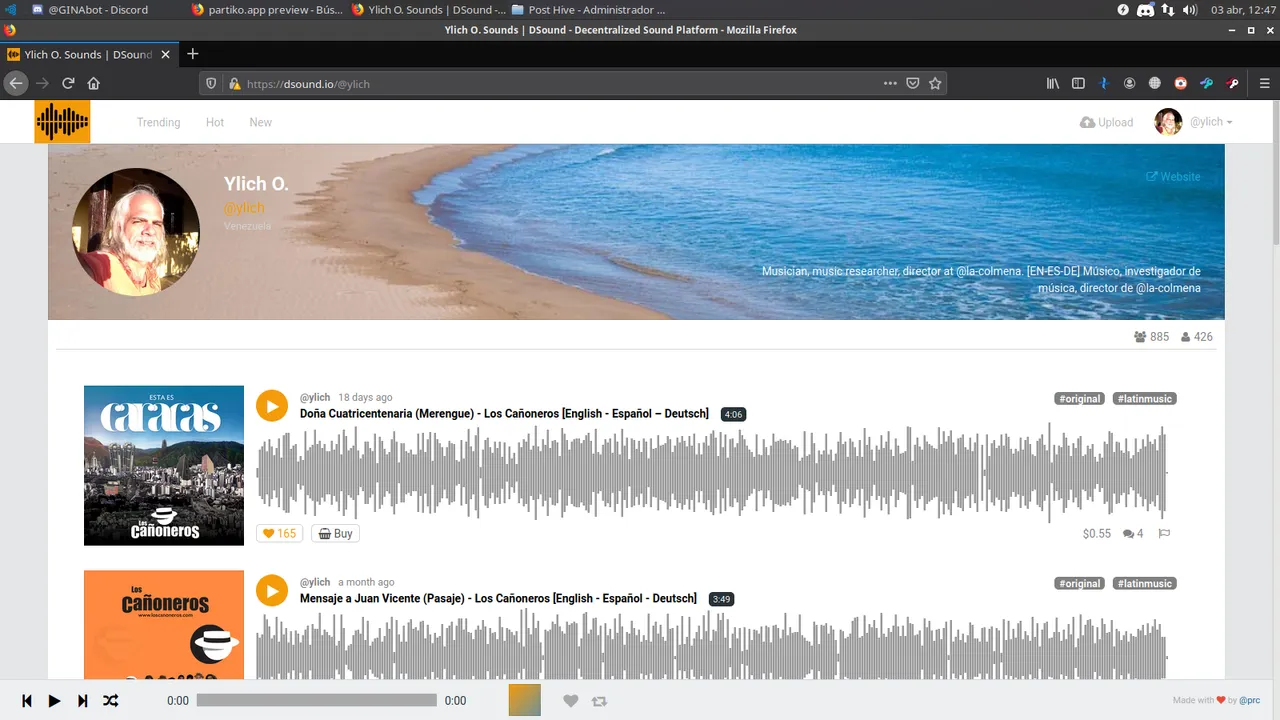Click the current track artwork in the player
The width and height of the screenshot is (1280, 720).
[x=525, y=700]
